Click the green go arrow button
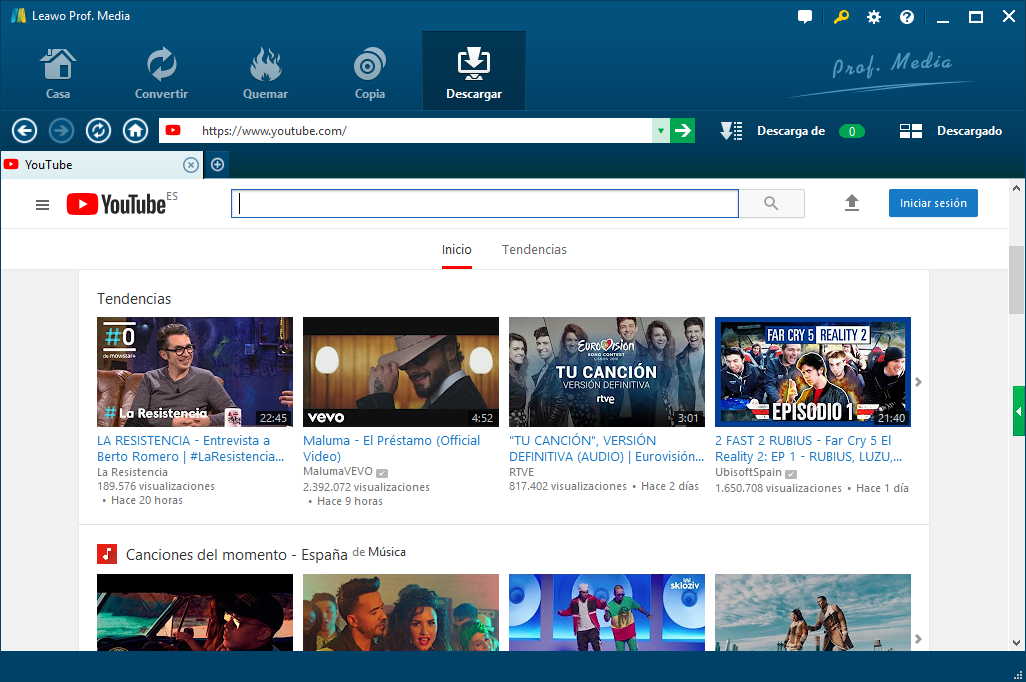The height and width of the screenshot is (682, 1026). click(682, 131)
